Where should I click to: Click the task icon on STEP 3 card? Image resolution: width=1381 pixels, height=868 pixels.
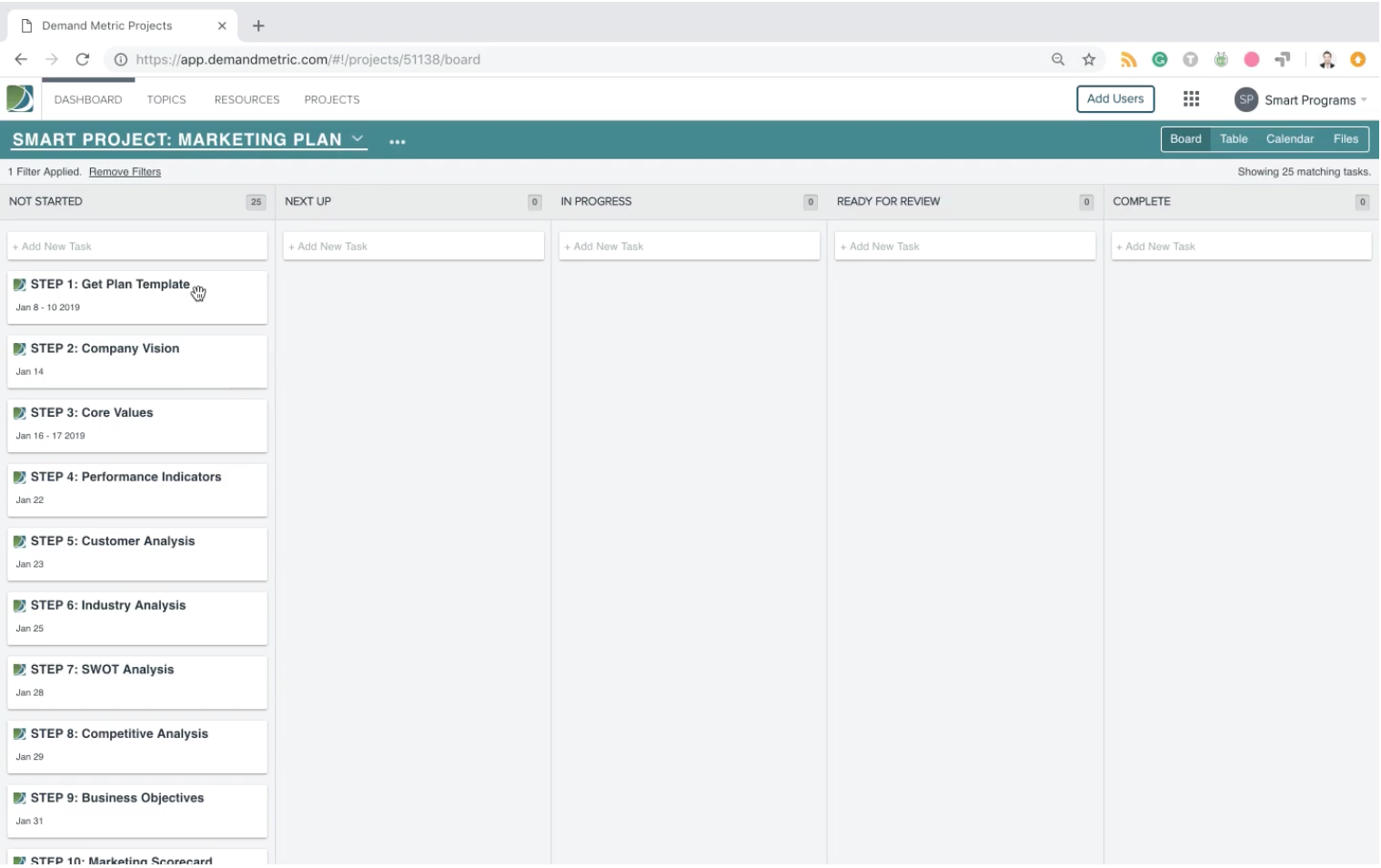(20, 413)
